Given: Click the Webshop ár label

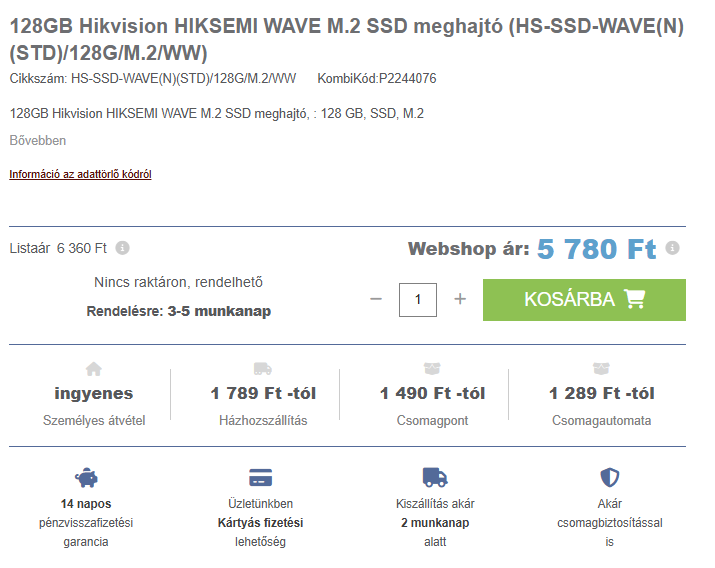Looking at the screenshot, I should tap(468, 249).
